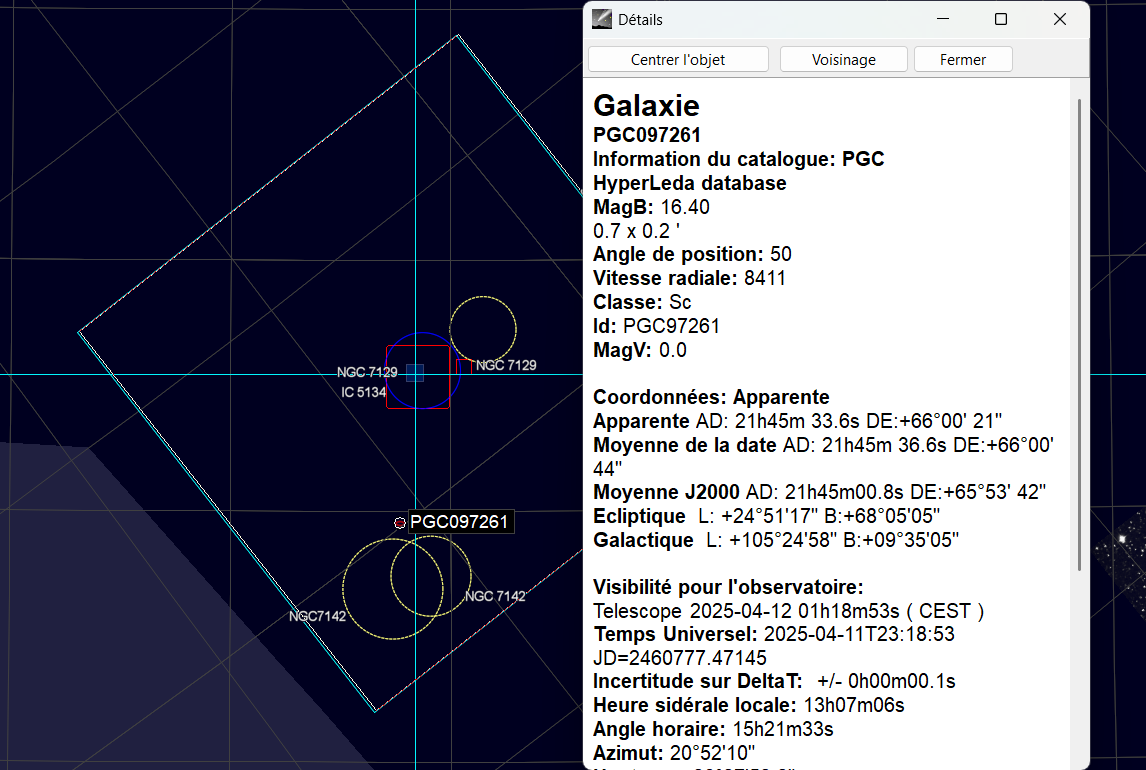Click the Galactique coordinates line
Screen dimensions: 1146x770
click(775, 540)
